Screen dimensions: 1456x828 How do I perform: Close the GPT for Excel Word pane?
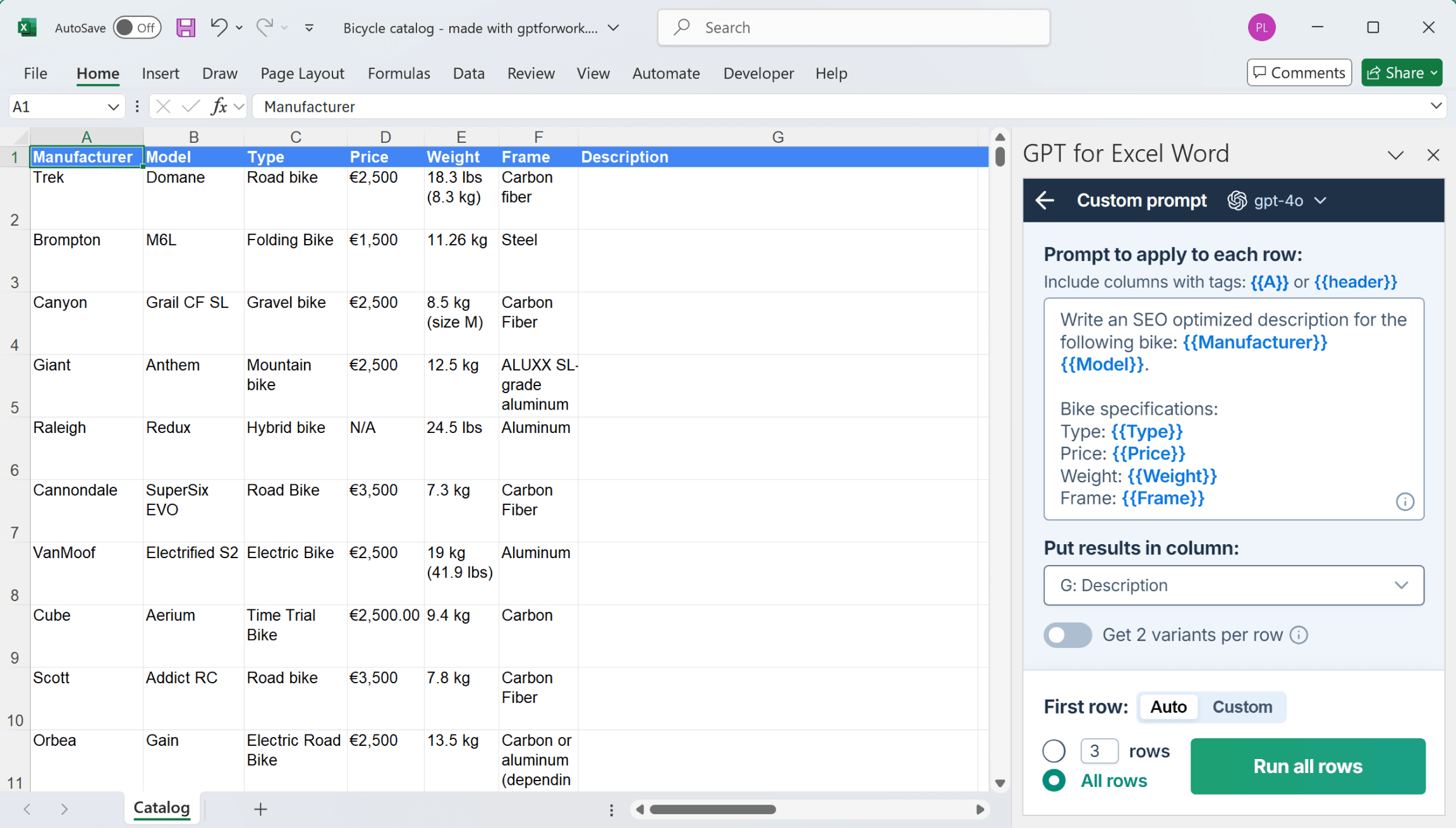(1433, 155)
